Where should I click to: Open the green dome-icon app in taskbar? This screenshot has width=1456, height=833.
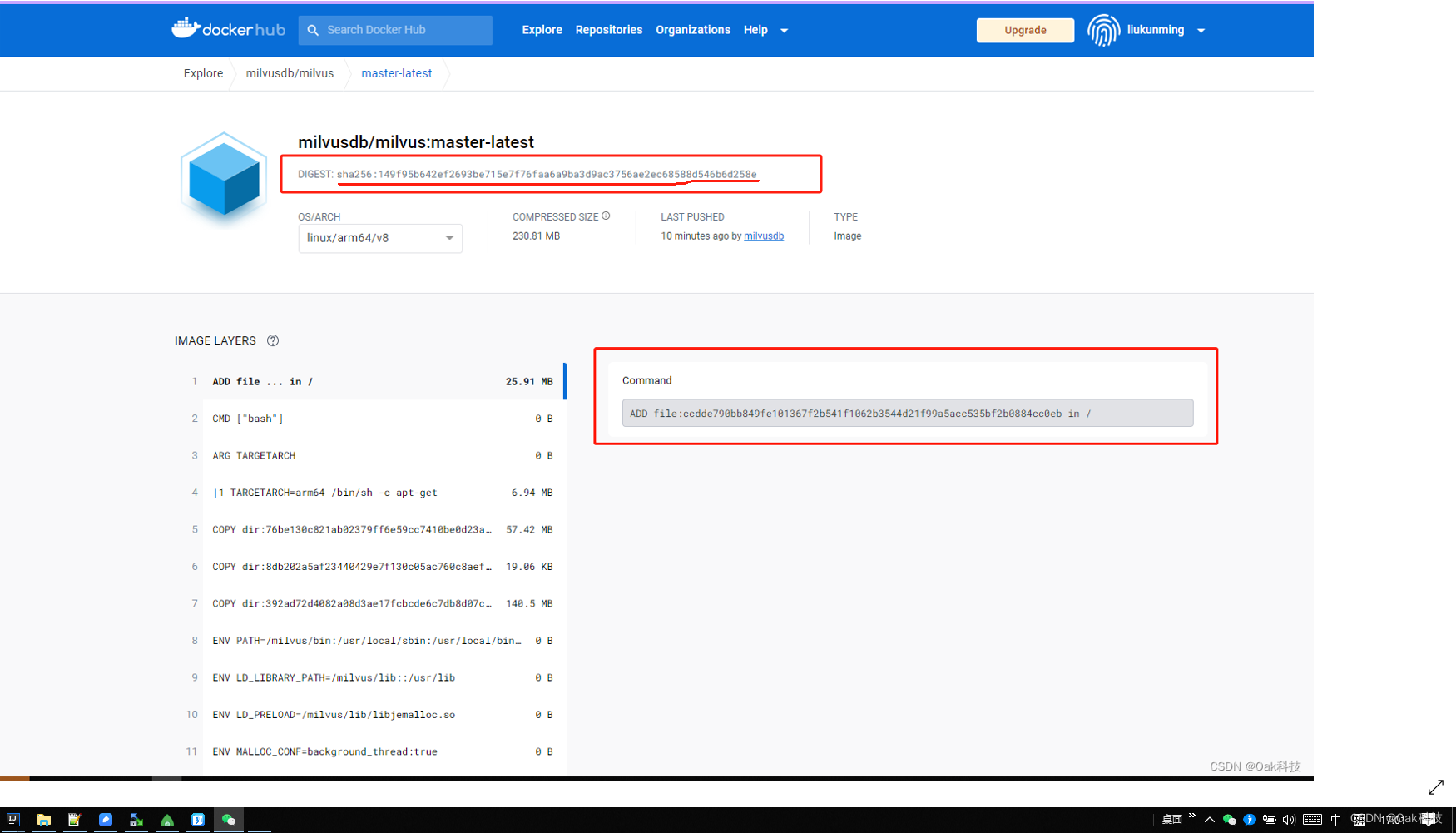pos(167,820)
